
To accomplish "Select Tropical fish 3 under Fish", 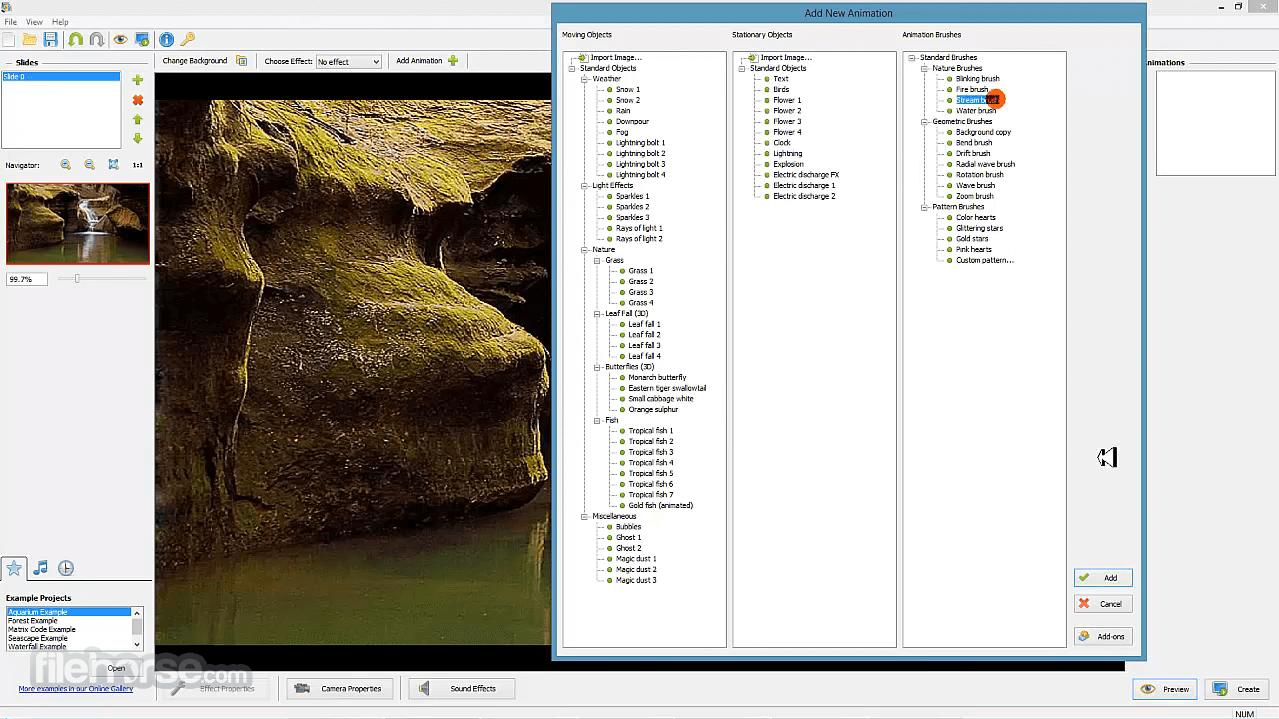I will tap(651, 452).
